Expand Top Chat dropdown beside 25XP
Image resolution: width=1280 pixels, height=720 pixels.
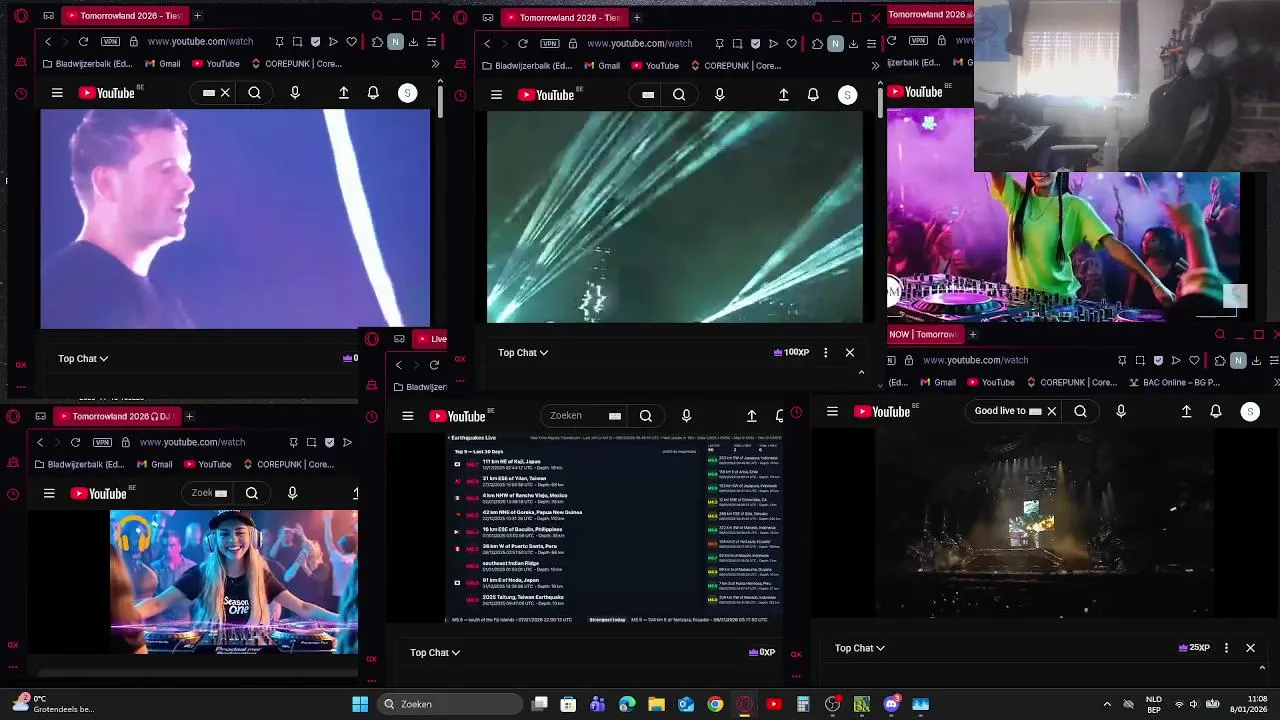point(860,648)
